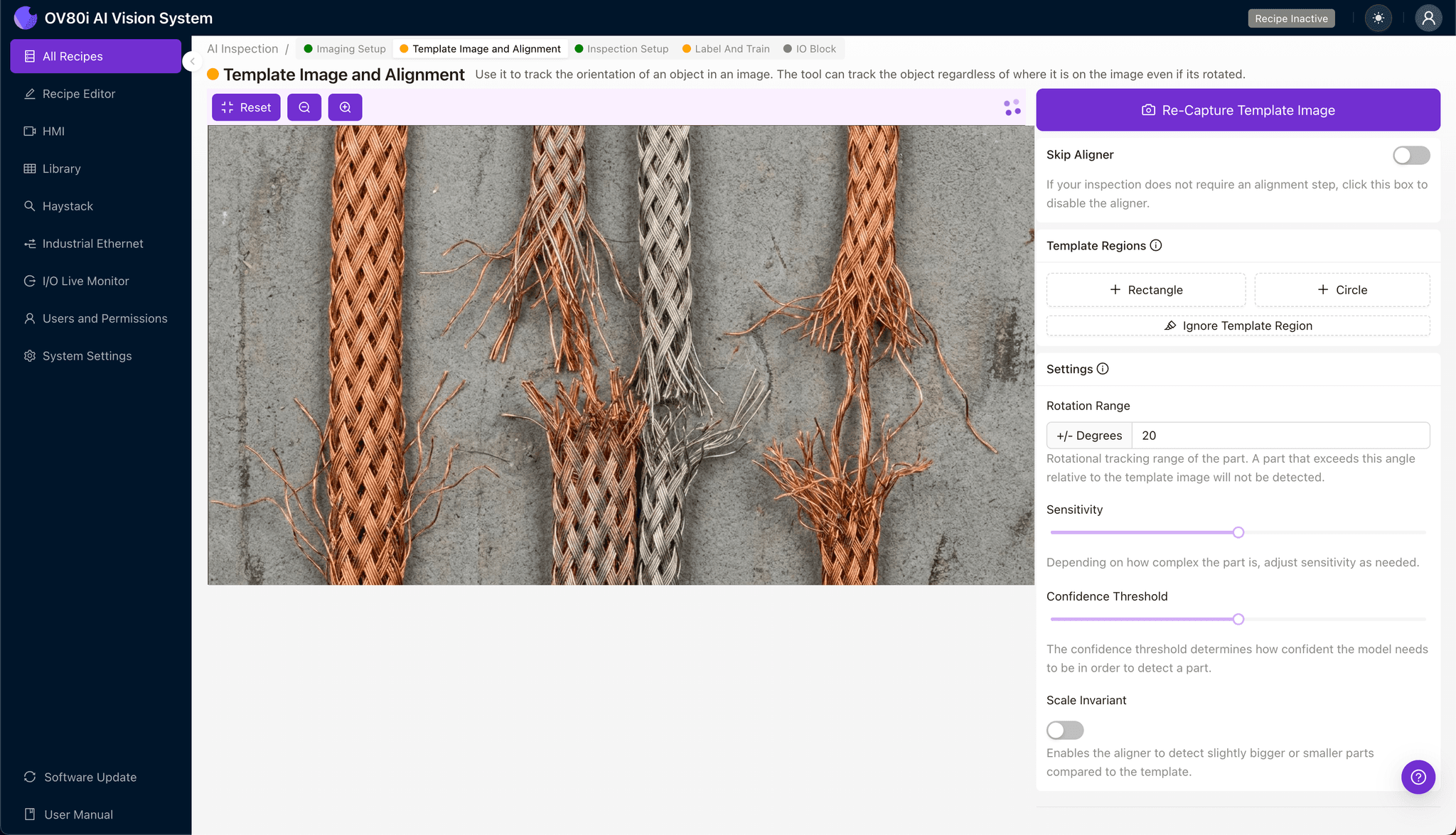Open the Library section
The image size is (1456, 835).
click(x=96, y=168)
